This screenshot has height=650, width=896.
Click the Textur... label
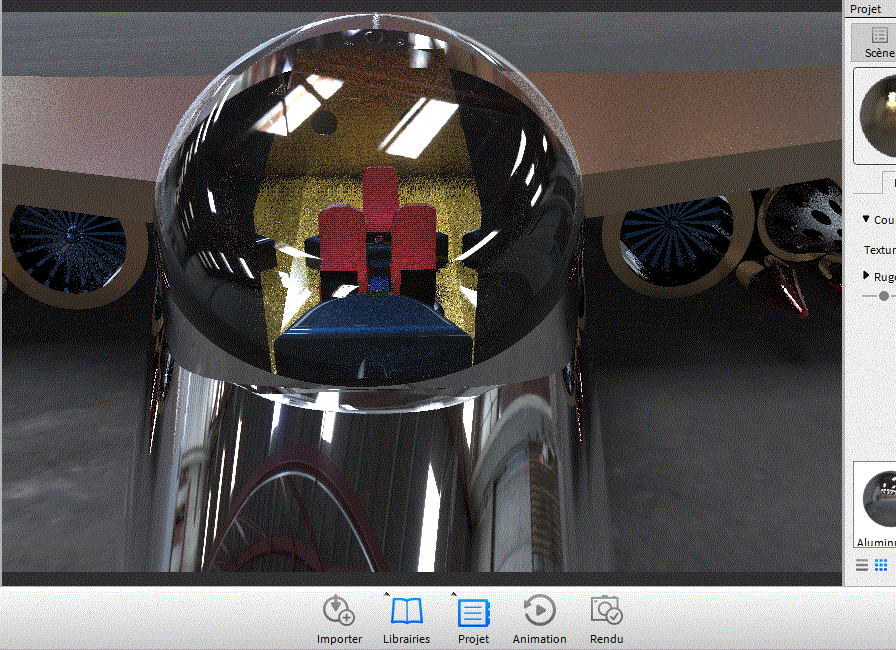[x=879, y=250]
